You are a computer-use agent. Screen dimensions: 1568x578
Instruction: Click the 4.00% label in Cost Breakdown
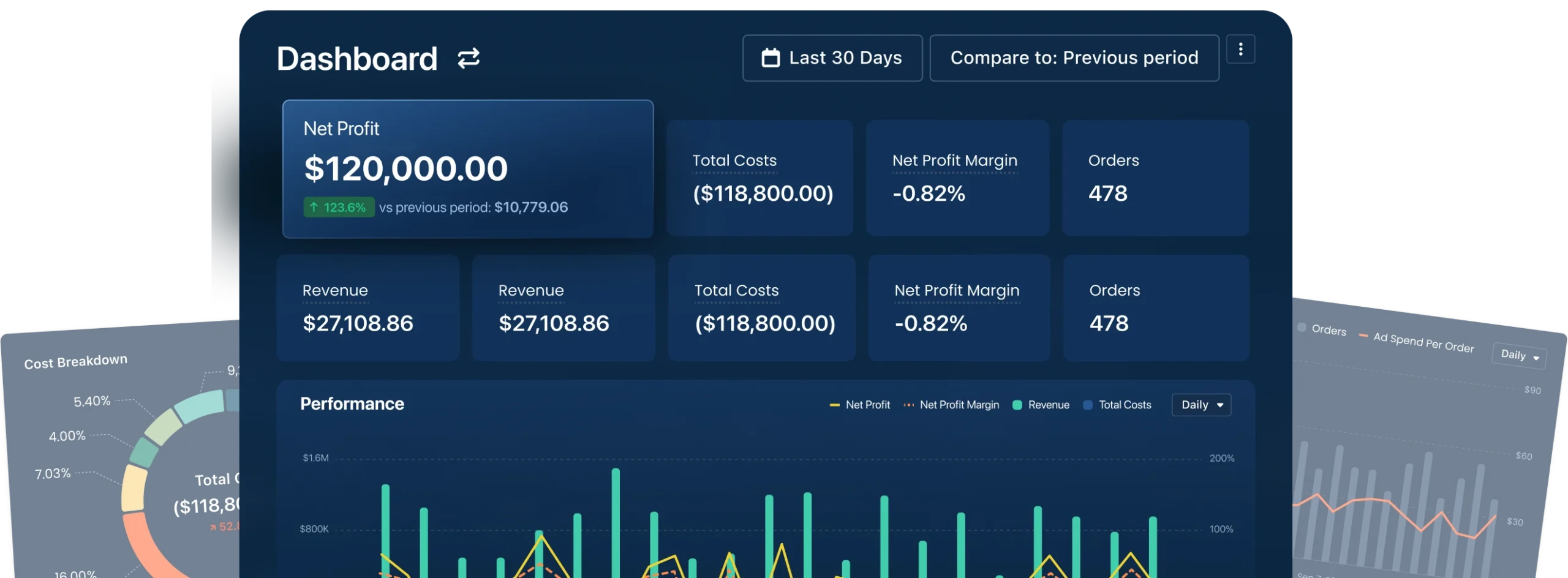(x=67, y=437)
